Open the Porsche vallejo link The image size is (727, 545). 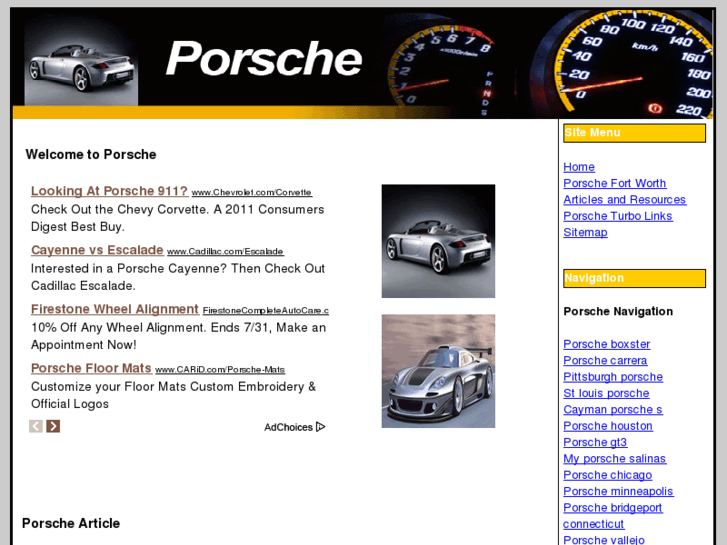point(604,540)
